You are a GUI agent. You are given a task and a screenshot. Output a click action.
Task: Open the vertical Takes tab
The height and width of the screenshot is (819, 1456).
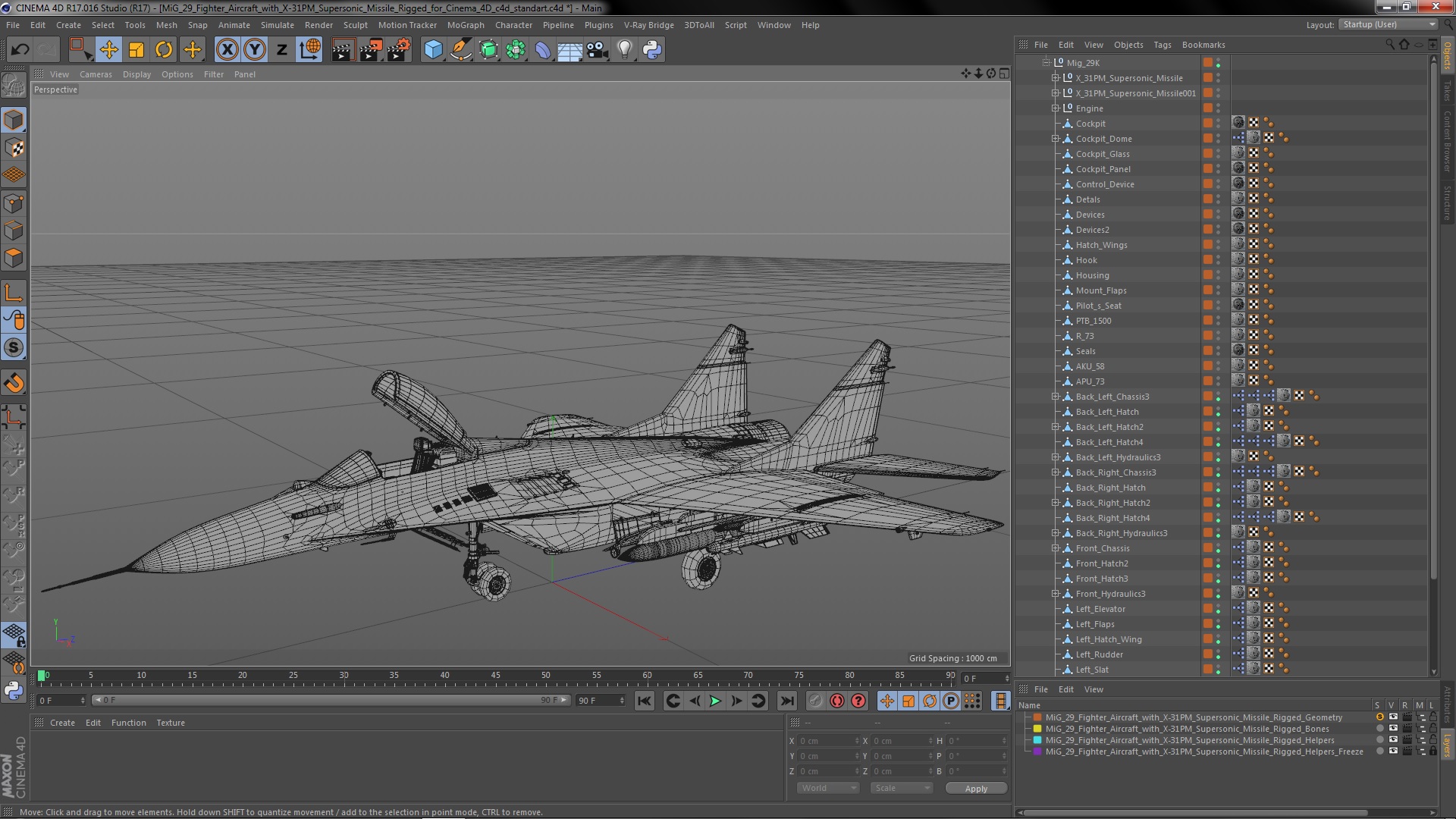[1447, 91]
